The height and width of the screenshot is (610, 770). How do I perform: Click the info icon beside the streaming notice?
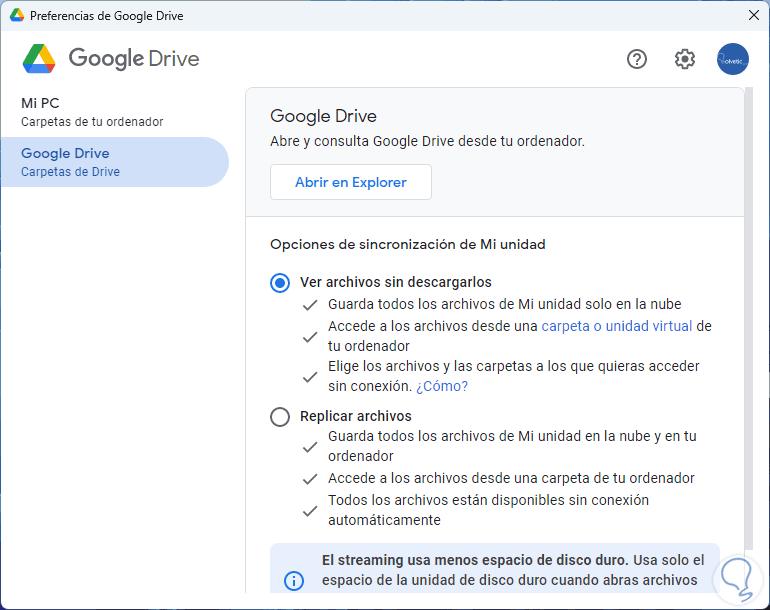coord(294,580)
